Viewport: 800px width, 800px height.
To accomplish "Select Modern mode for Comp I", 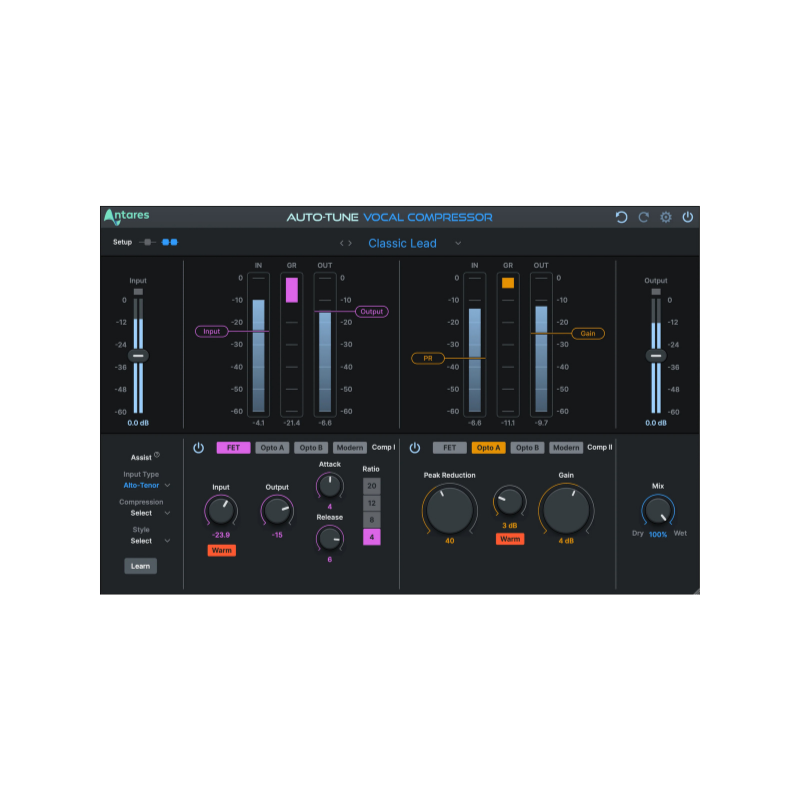I will pyautogui.click(x=350, y=447).
